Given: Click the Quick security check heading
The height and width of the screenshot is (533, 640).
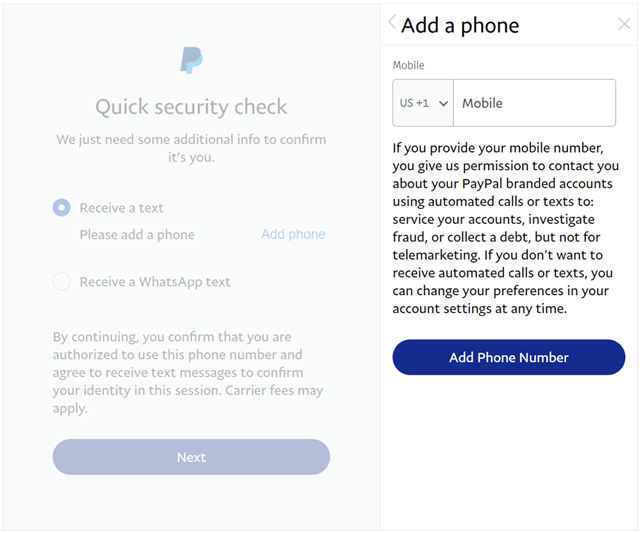Looking at the screenshot, I should [191, 107].
